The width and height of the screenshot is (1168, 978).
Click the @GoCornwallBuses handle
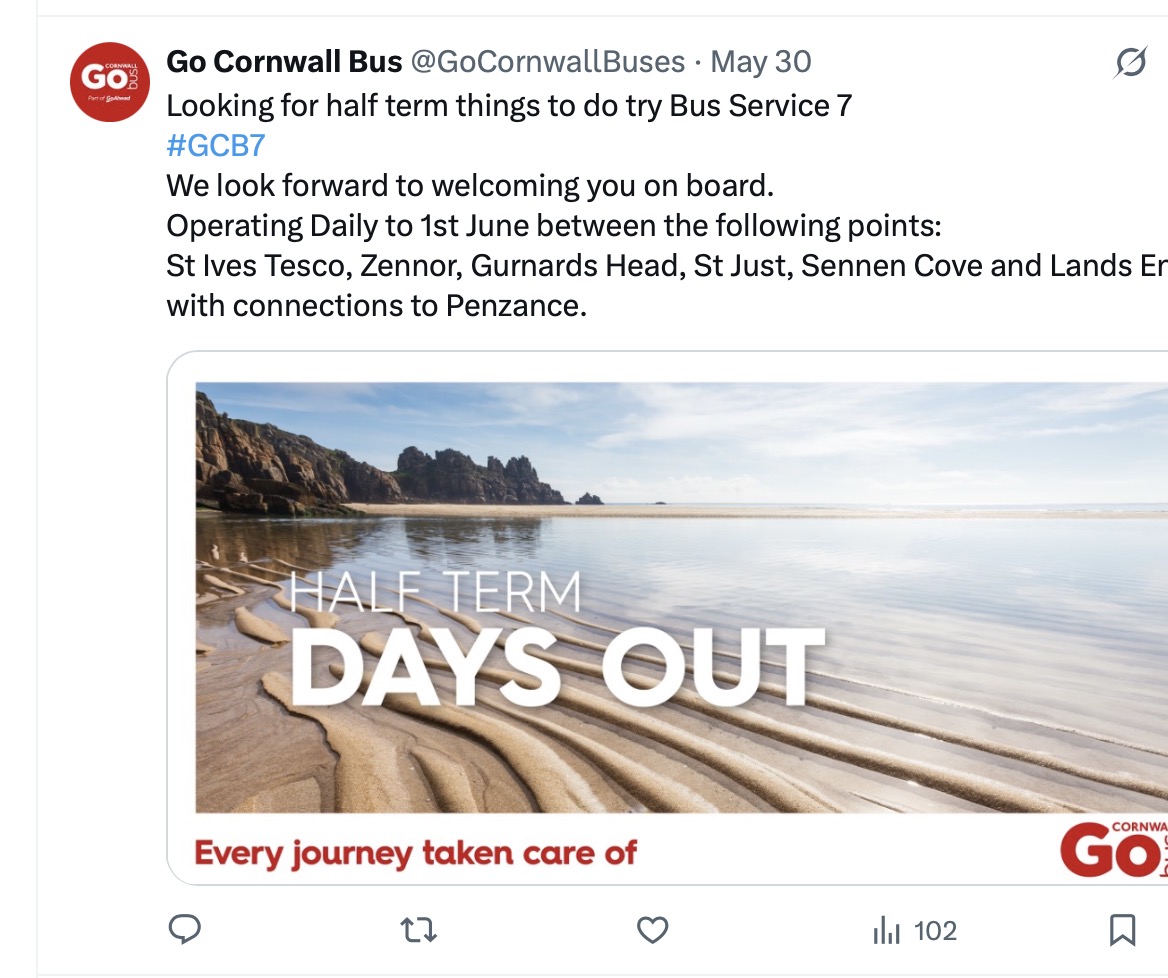[546, 62]
